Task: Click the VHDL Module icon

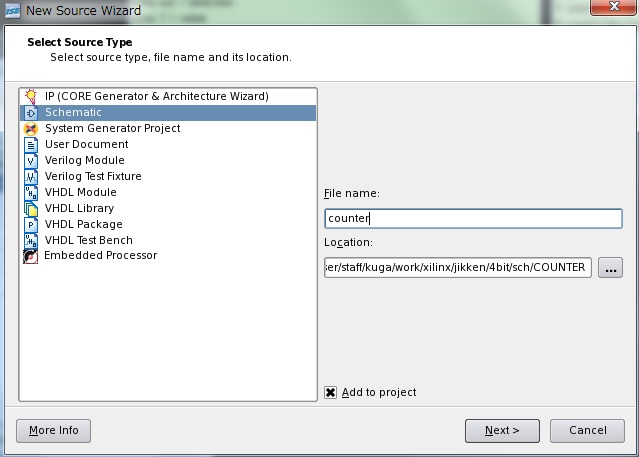Action: (x=31, y=192)
